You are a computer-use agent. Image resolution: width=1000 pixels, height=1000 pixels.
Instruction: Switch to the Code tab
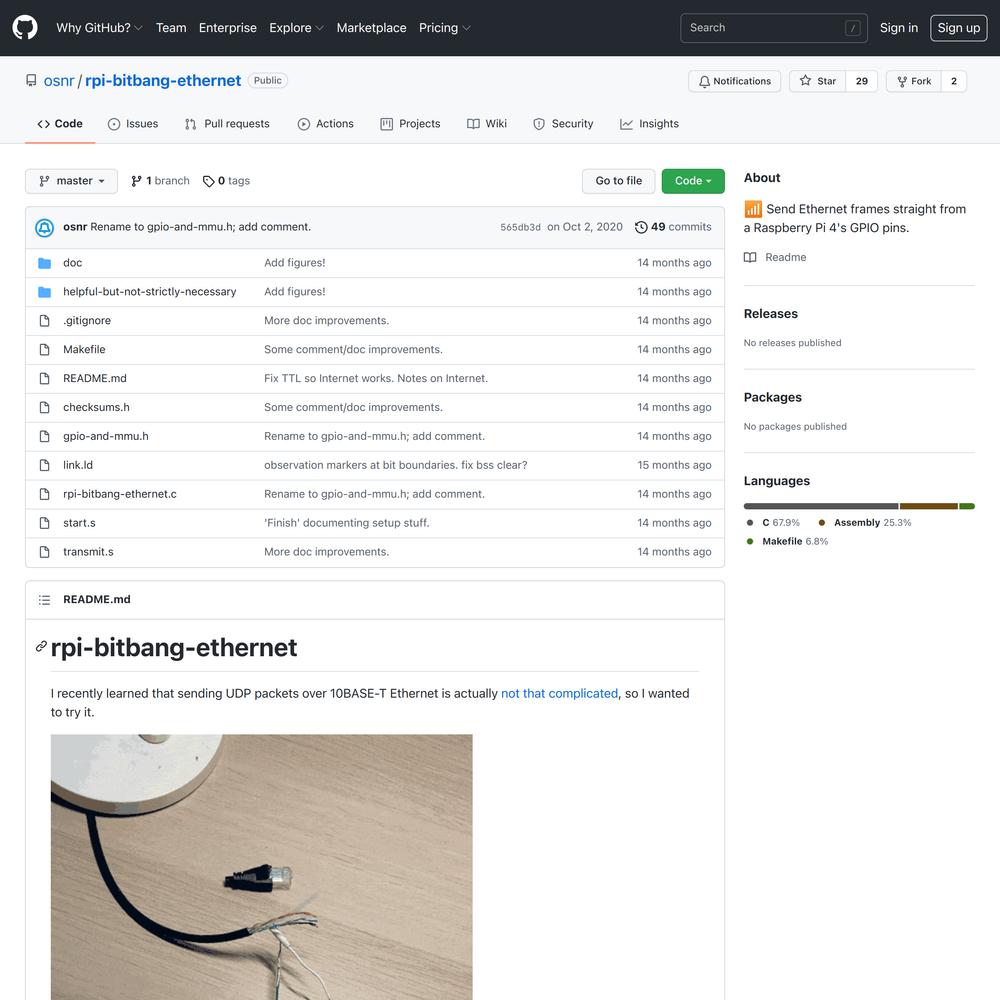60,124
